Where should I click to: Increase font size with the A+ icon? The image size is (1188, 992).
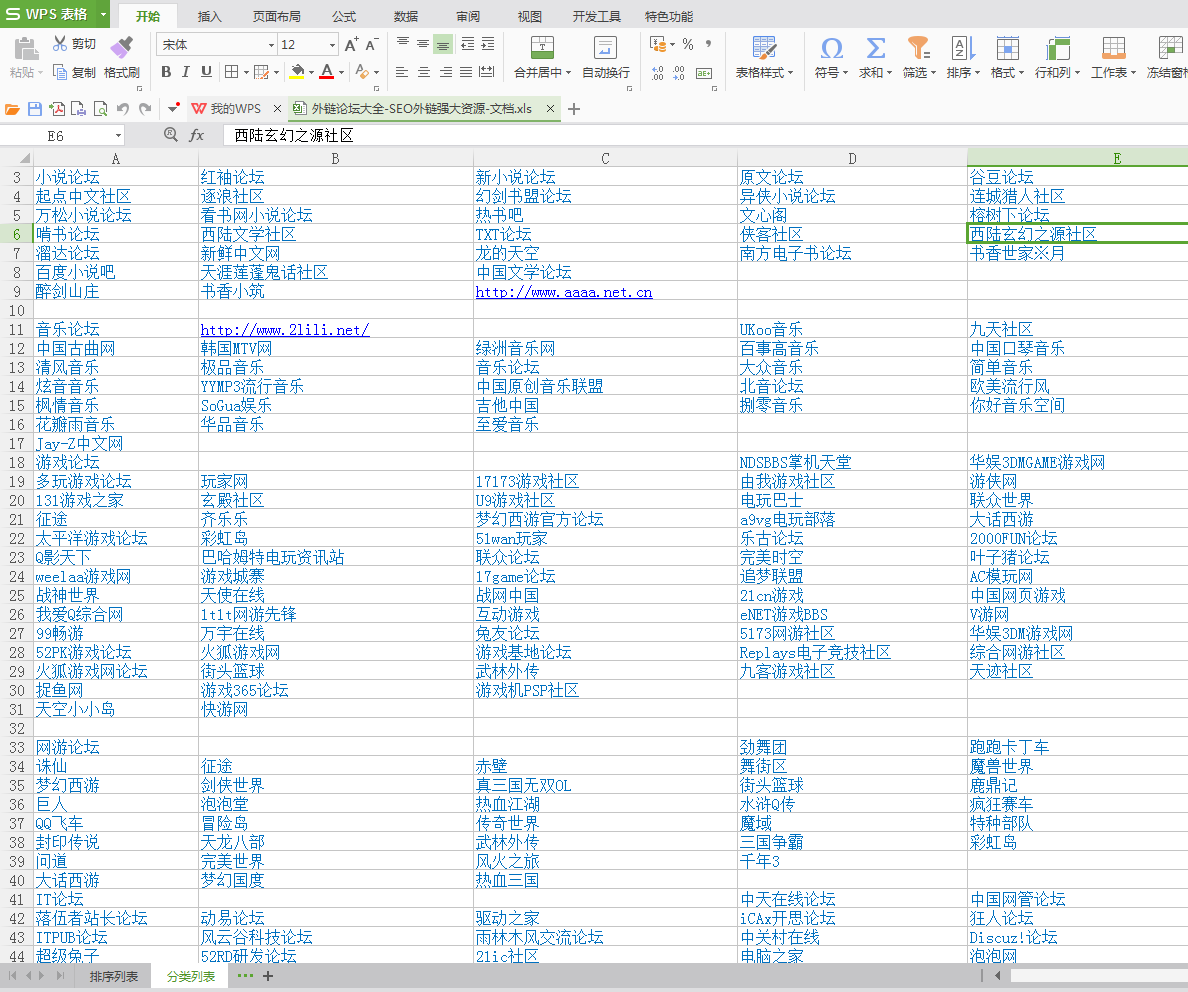(351, 45)
